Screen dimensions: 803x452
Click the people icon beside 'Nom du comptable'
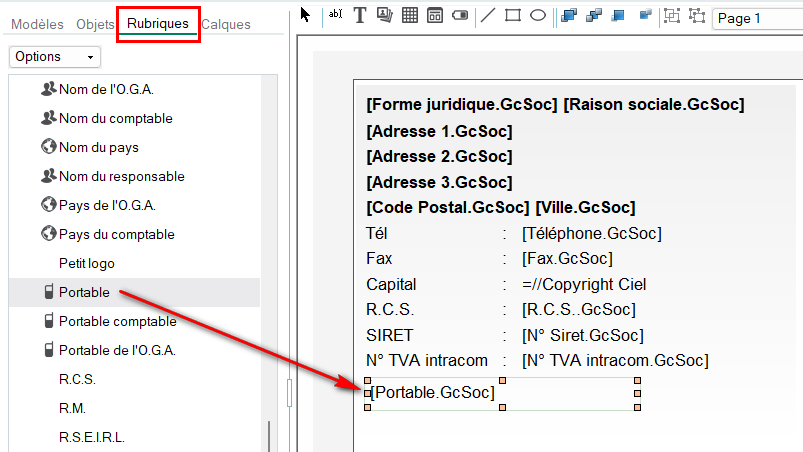[48, 118]
